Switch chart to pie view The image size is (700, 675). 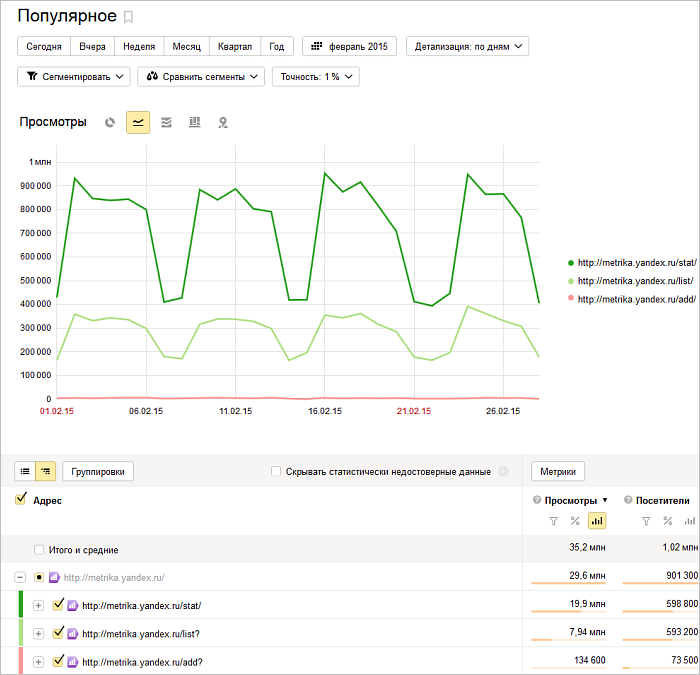110,122
